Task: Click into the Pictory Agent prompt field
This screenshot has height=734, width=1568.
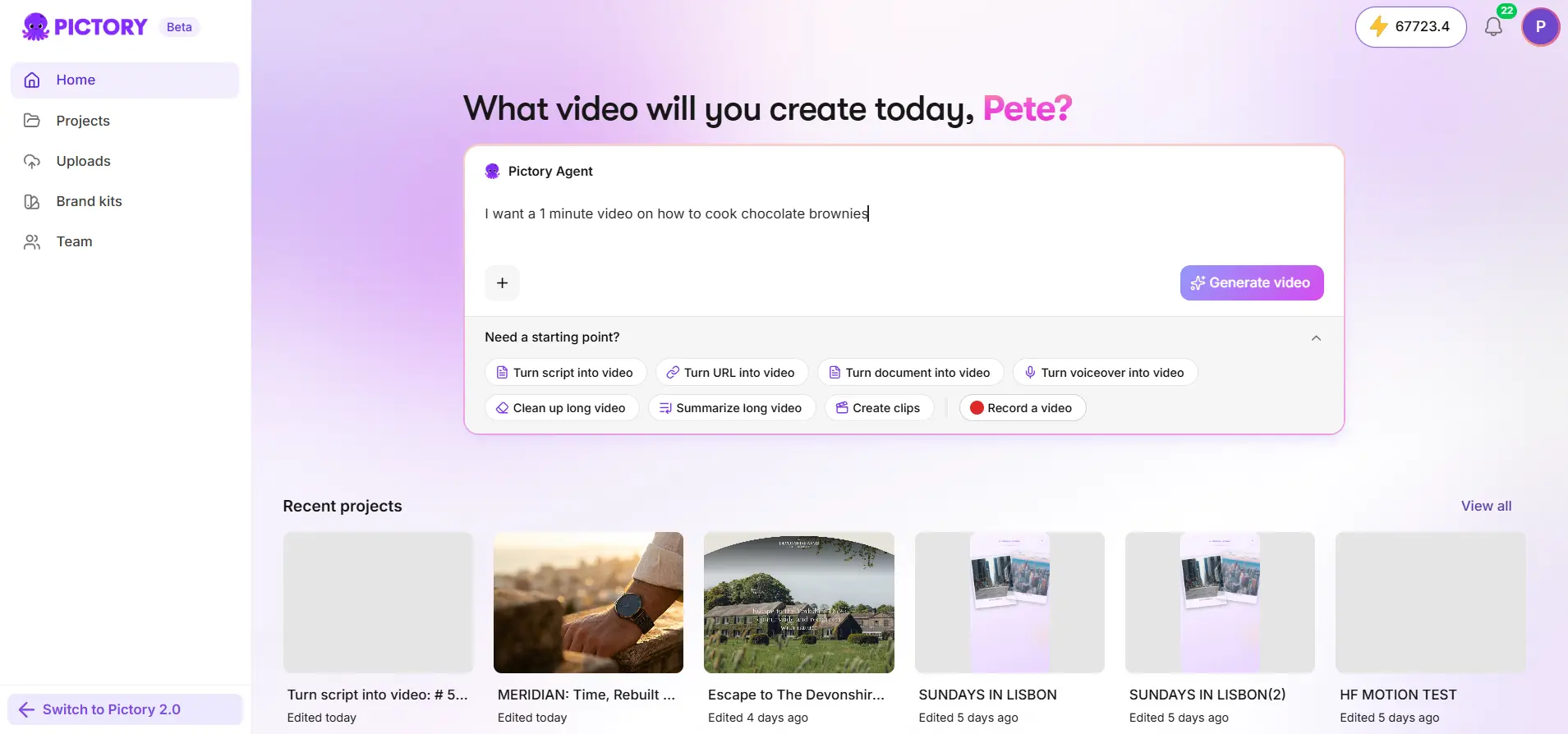Action: click(904, 214)
